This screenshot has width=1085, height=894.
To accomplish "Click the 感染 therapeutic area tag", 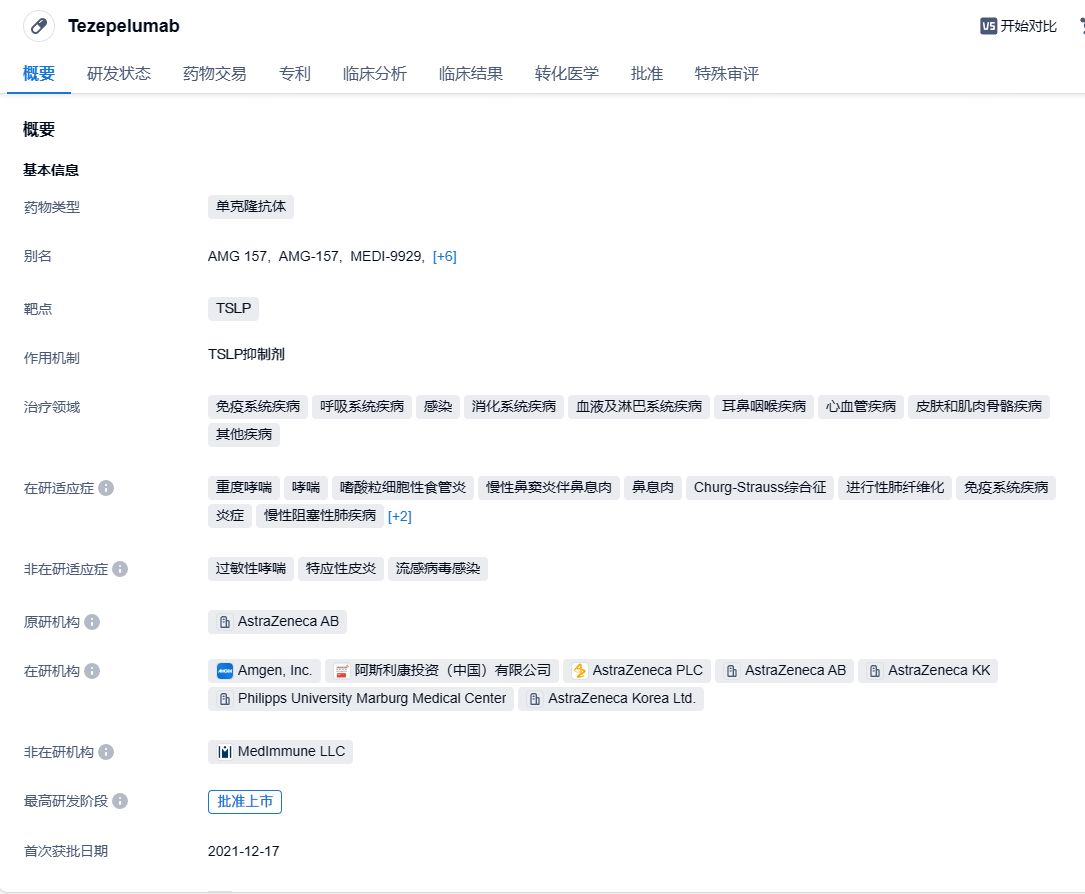I will pos(437,407).
